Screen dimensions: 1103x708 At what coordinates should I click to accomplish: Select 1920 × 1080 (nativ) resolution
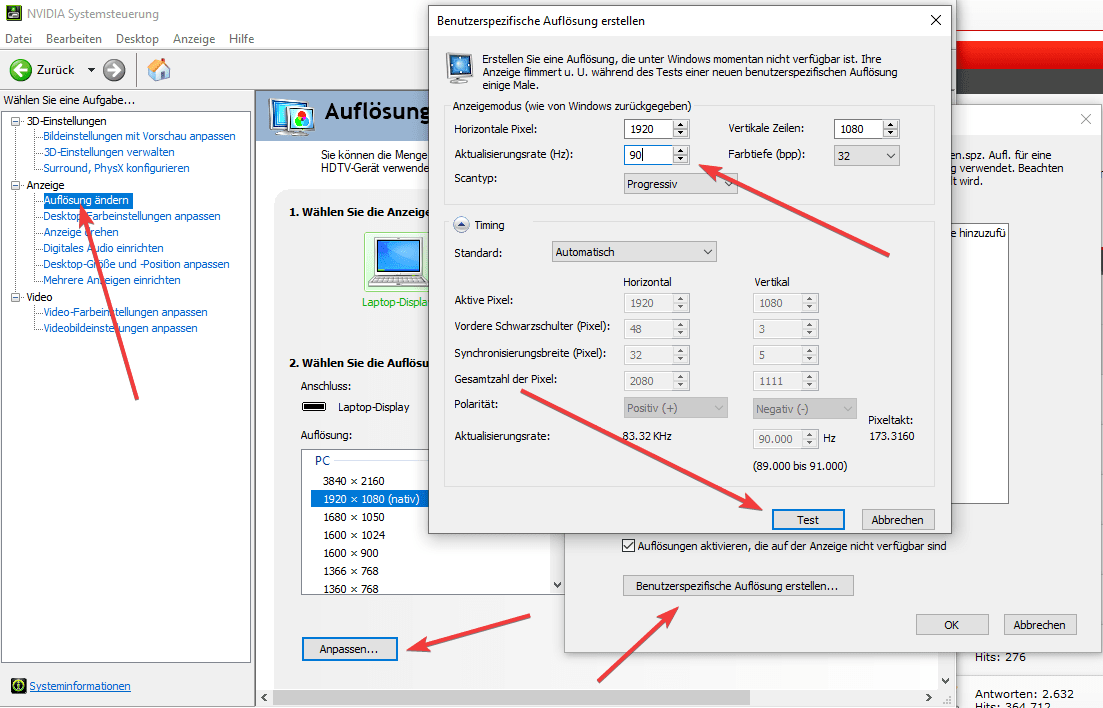370,498
